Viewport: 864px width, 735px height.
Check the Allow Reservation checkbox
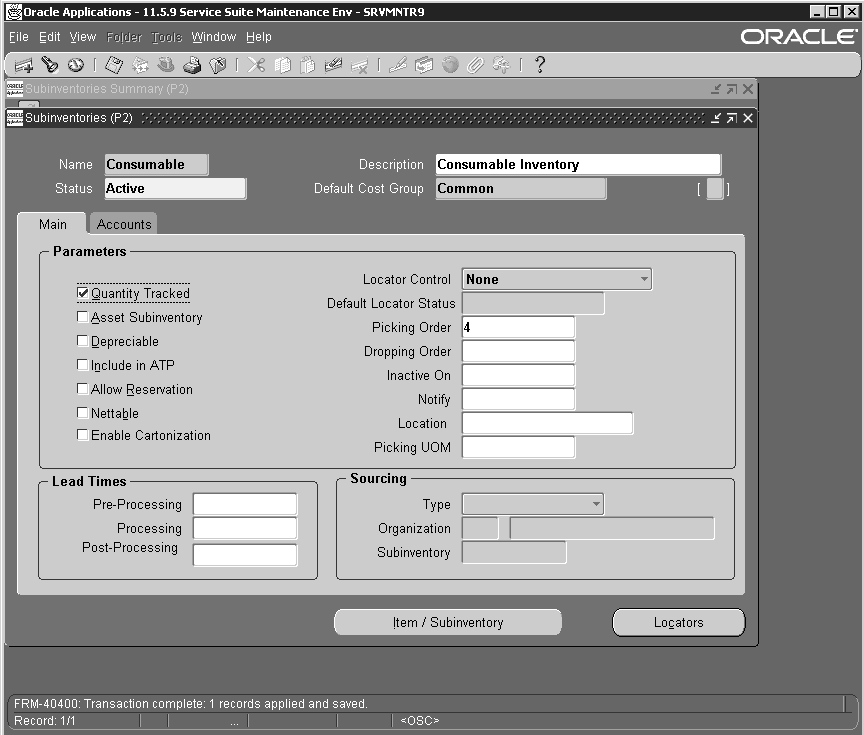[x=83, y=389]
